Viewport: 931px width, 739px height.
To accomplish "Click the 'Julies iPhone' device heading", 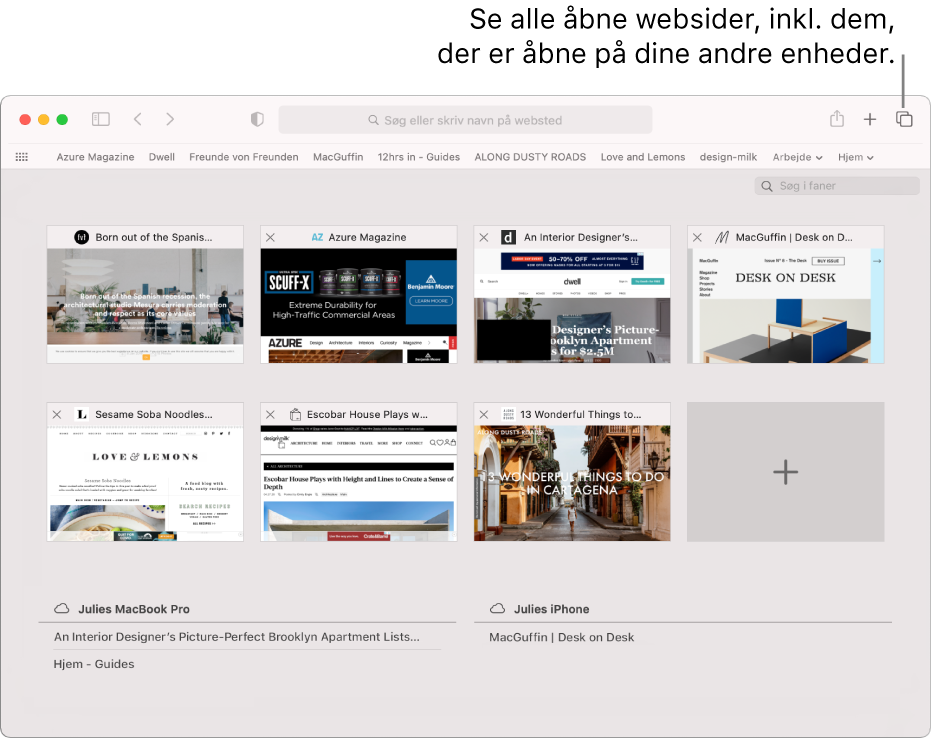I will coord(552,609).
